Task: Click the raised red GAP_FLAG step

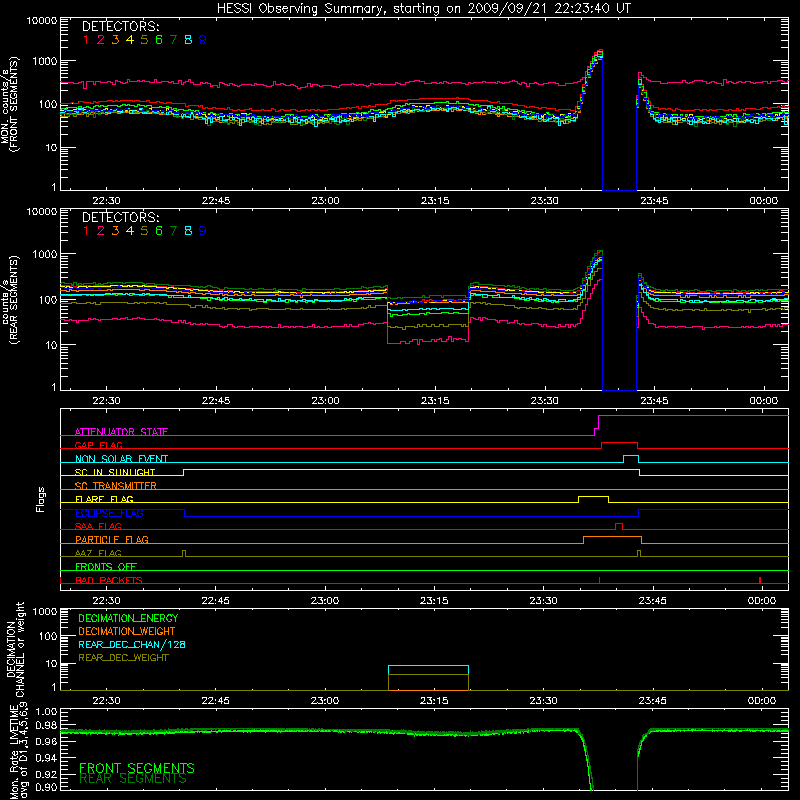Action: [620, 443]
